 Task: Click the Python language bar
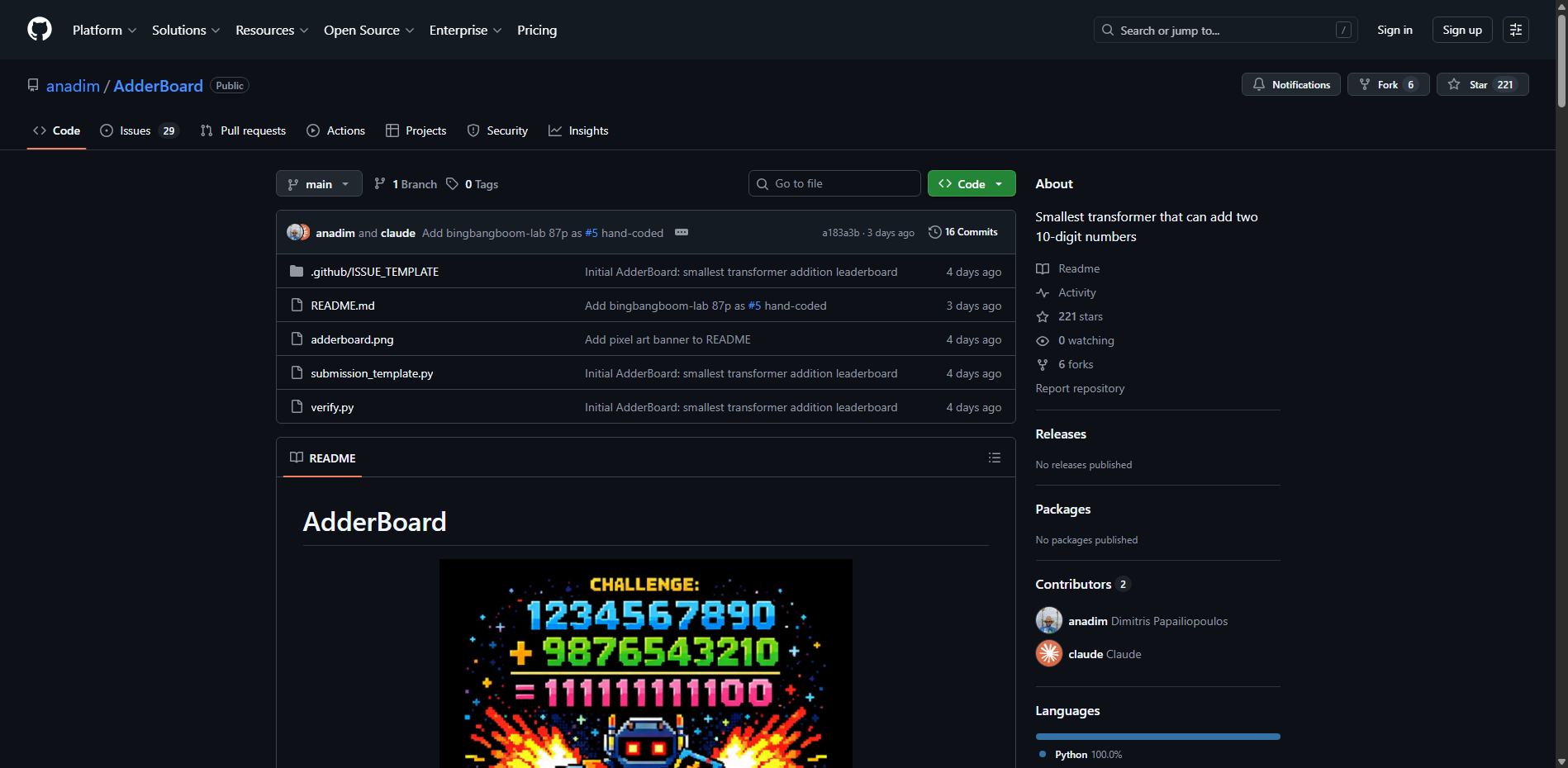1157,737
